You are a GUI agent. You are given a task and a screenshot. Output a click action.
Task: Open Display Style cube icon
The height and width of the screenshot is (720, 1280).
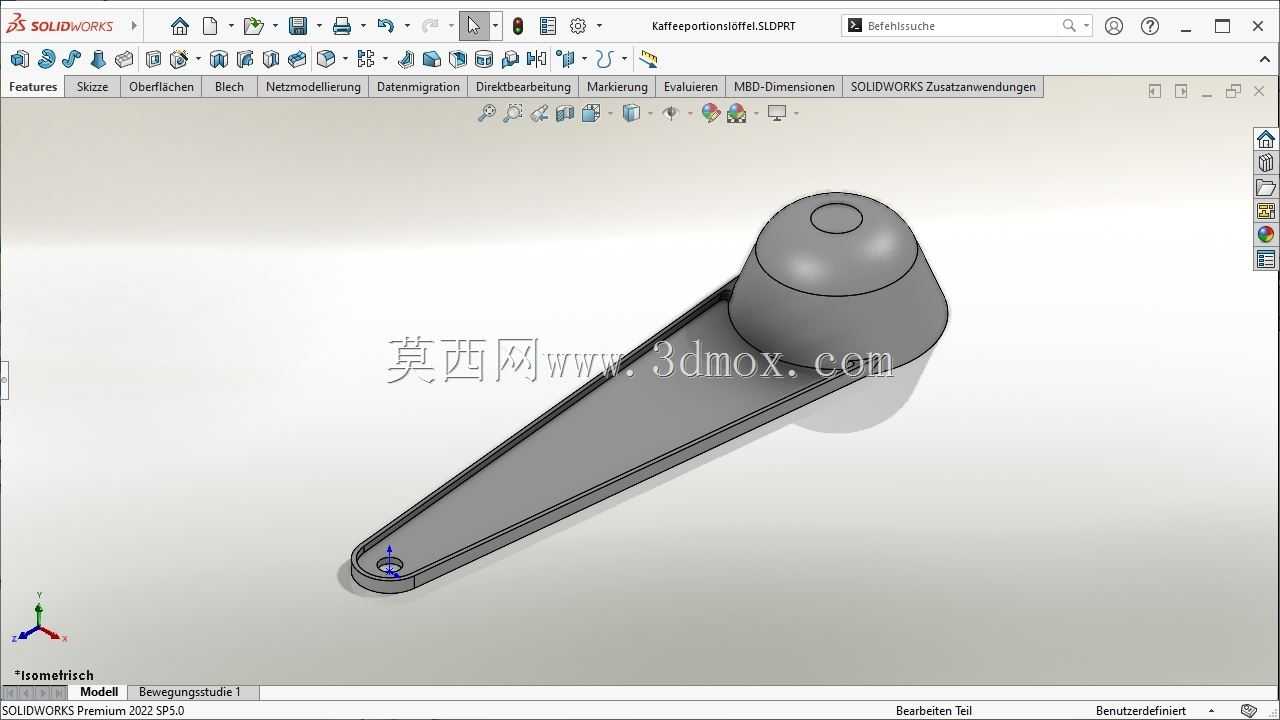pos(631,113)
